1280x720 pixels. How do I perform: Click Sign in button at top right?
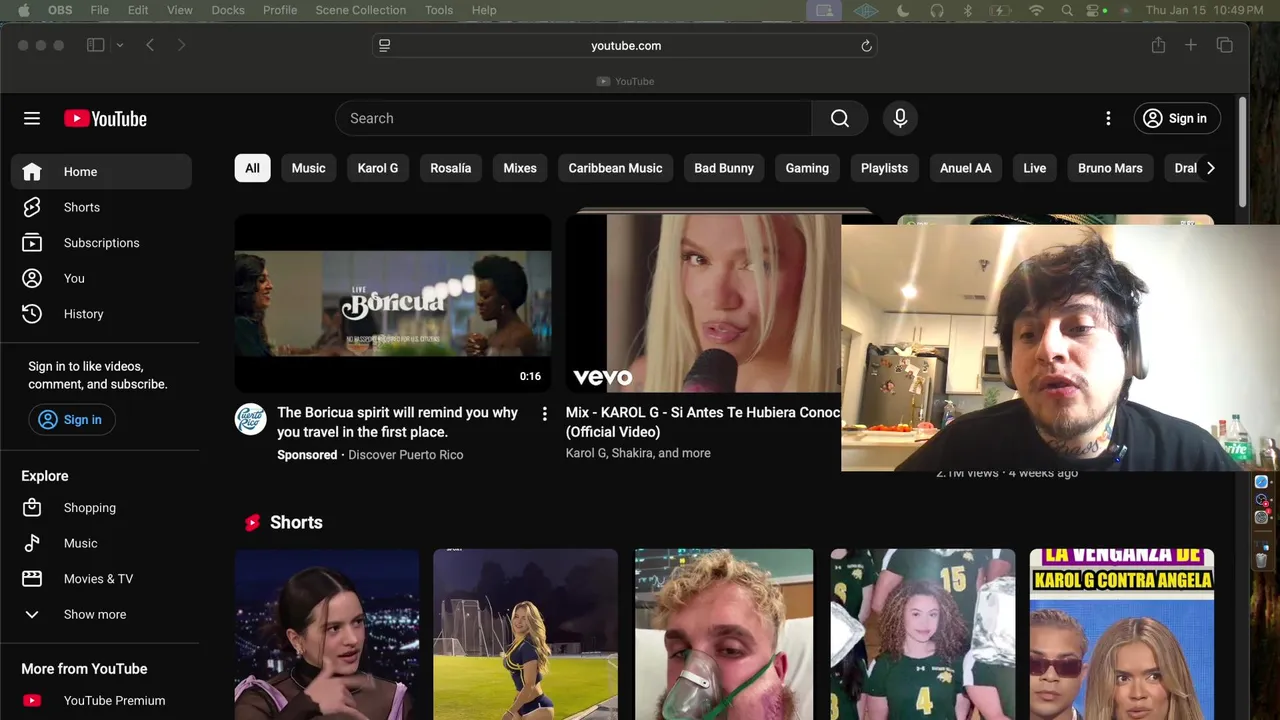point(1177,118)
